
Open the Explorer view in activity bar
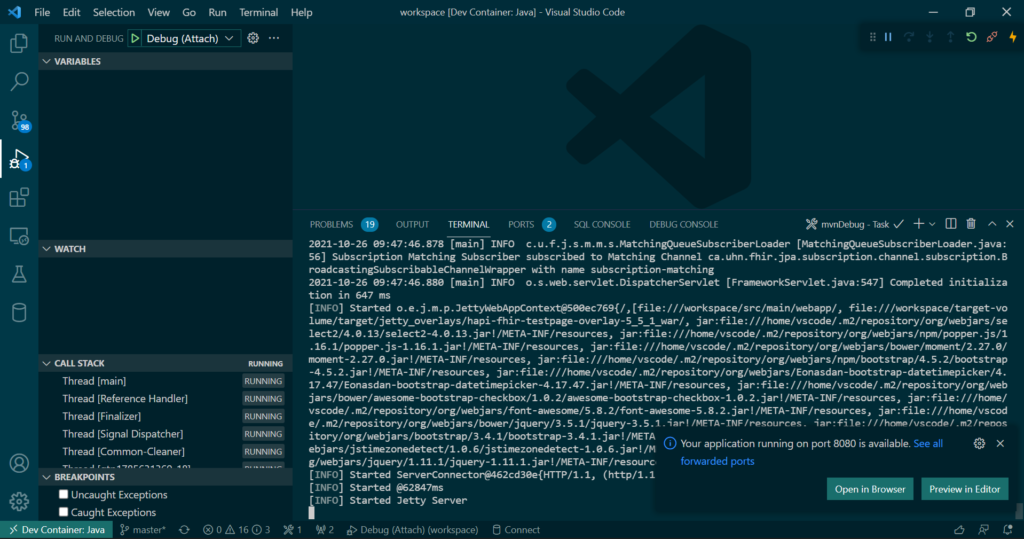tap(19, 43)
